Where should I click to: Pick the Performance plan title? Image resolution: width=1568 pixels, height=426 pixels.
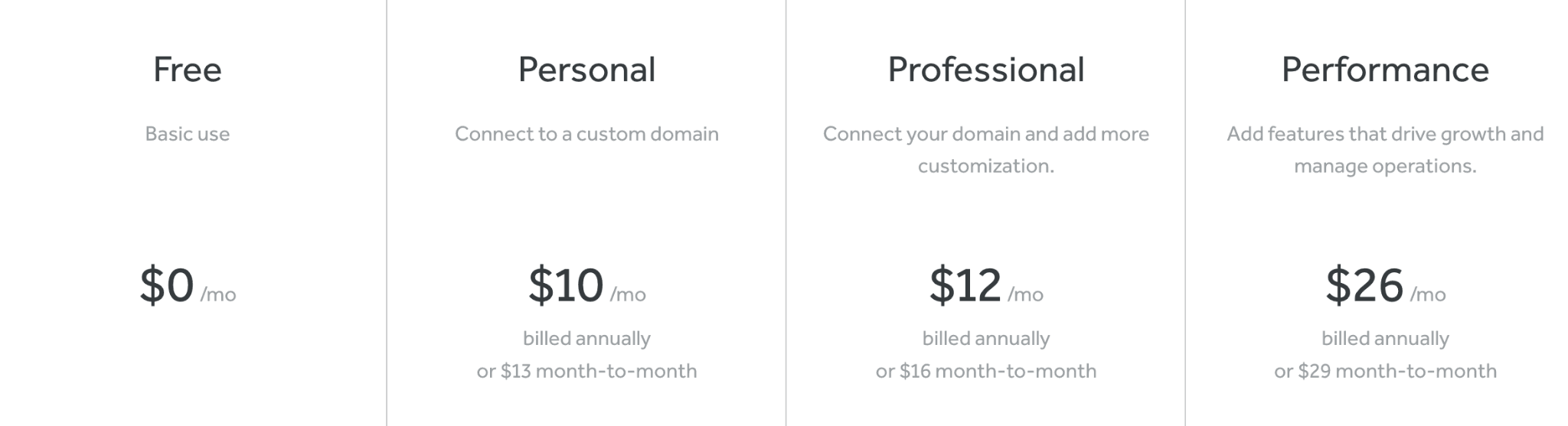tap(1385, 70)
